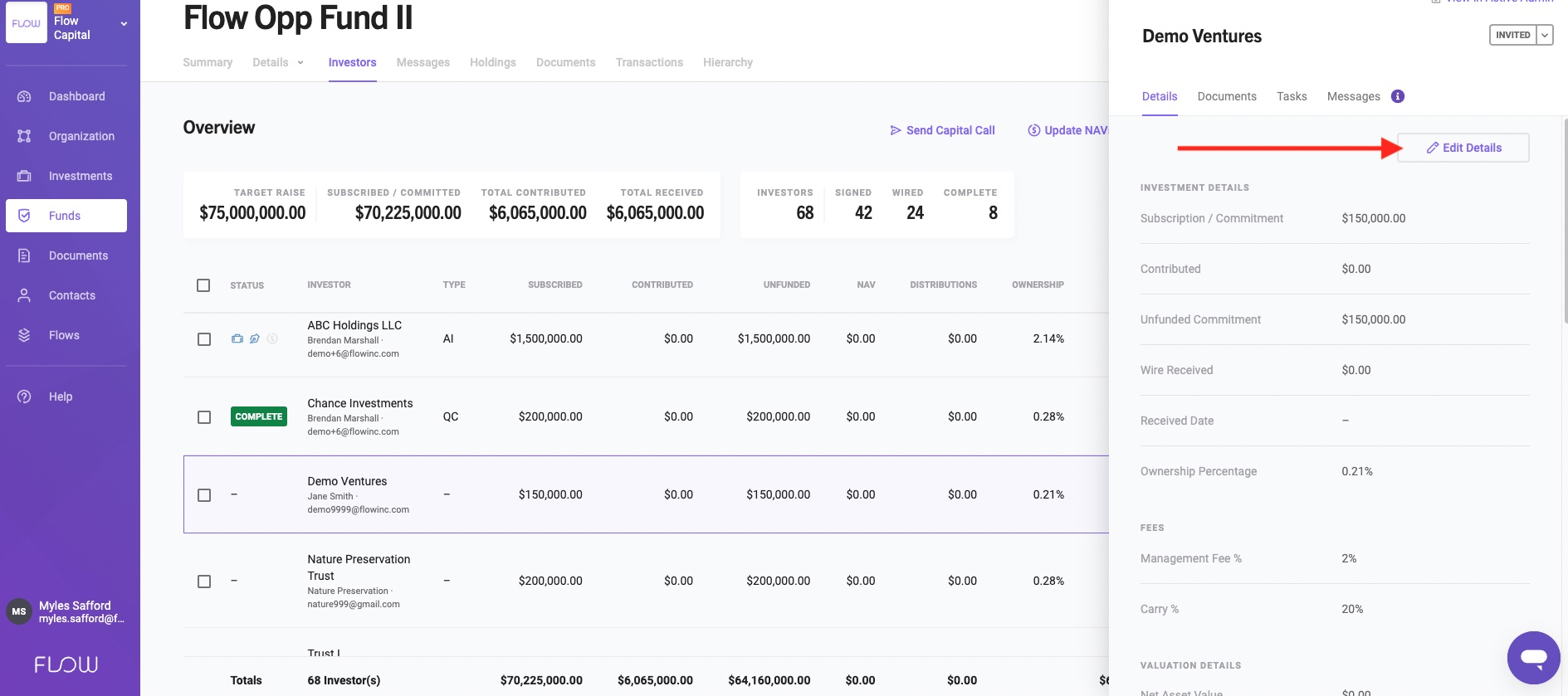This screenshot has height=696, width=1568.
Task: Sort by the INVESTOR column header
Action: [x=329, y=285]
